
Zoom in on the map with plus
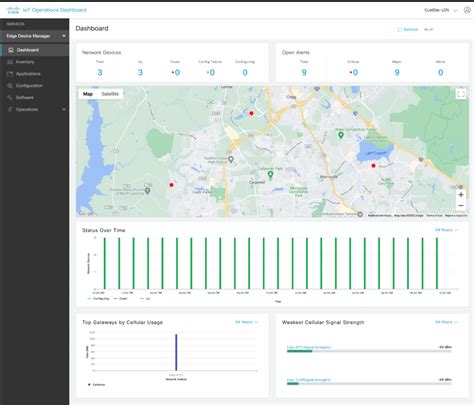click(461, 195)
